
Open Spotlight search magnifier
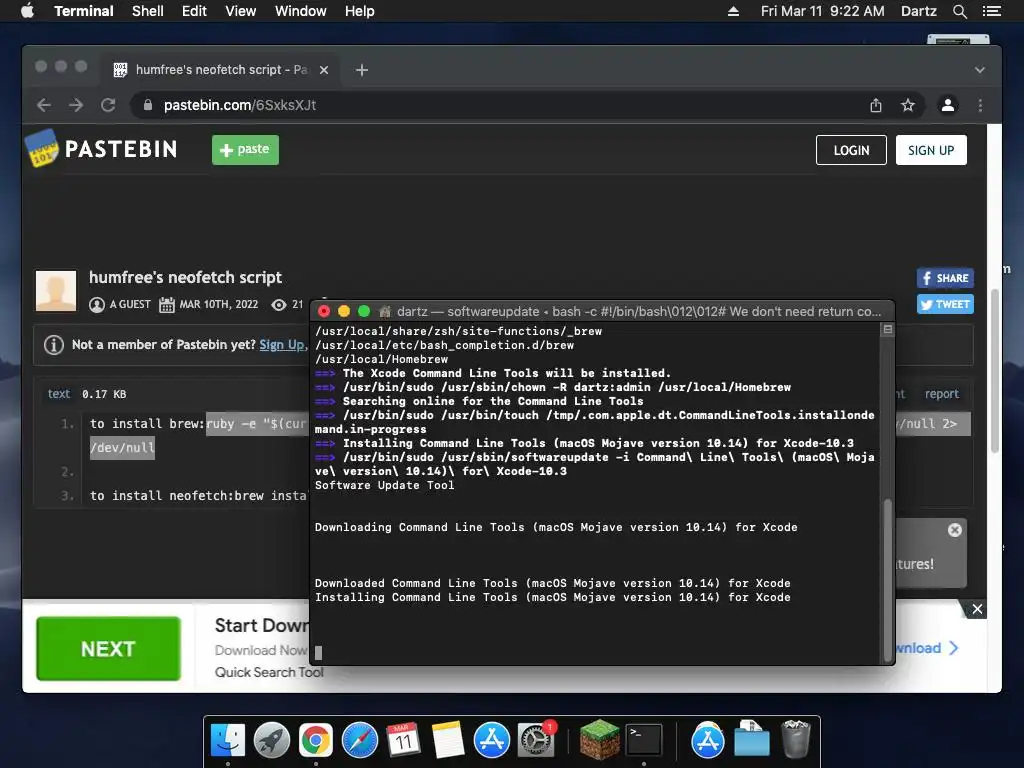coord(959,11)
